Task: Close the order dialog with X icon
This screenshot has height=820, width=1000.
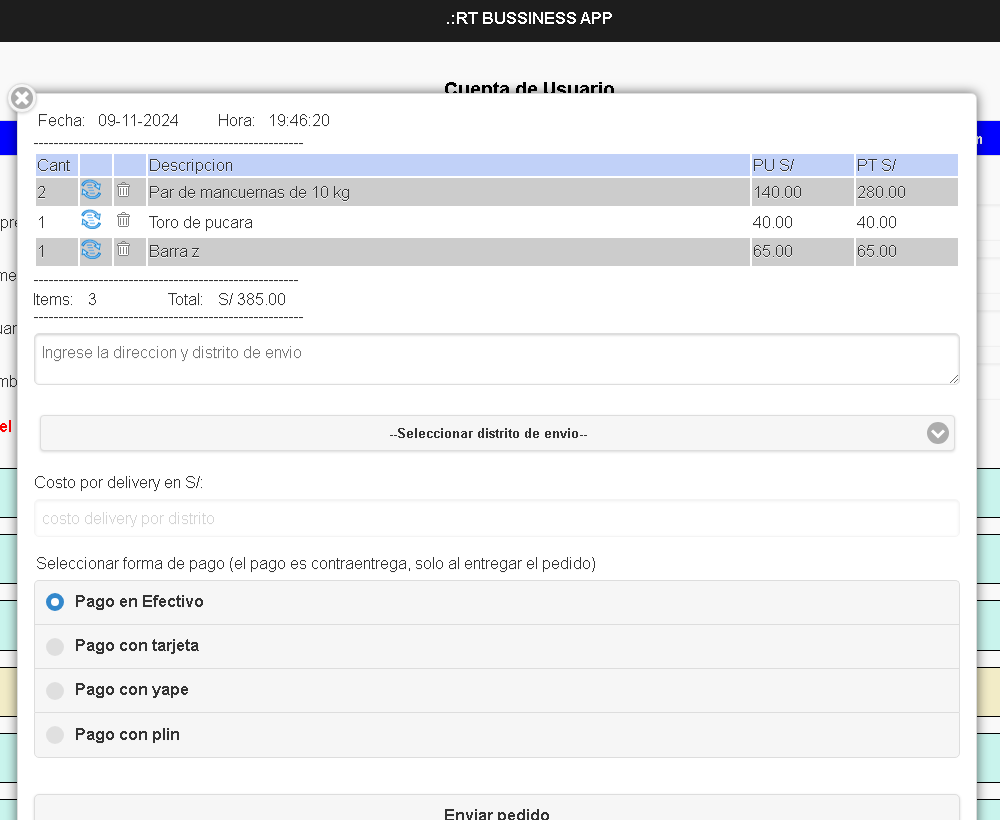Action: pyautogui.click(x=22, y=98)
